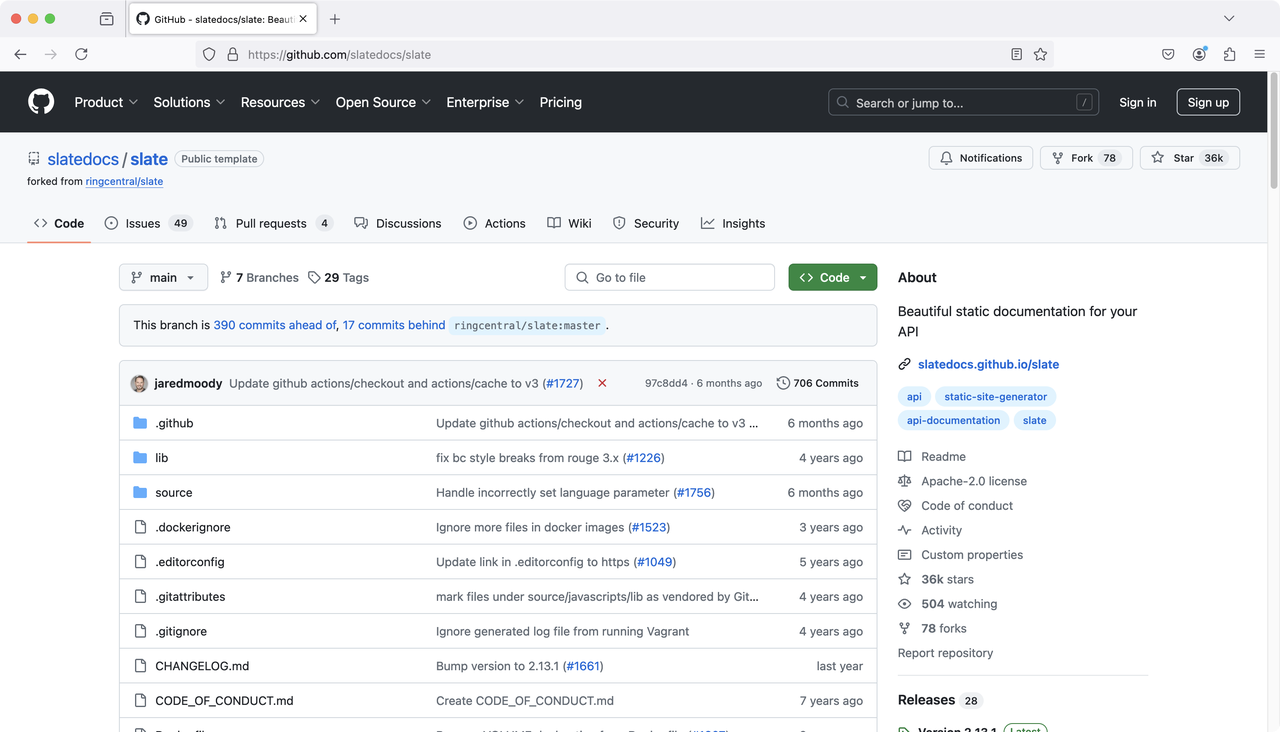Open the list all tabs chevron

1229,19
